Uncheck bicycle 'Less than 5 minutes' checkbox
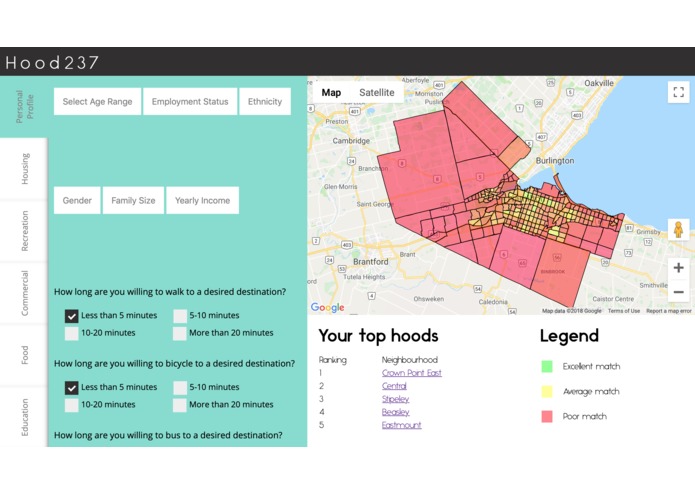This screenshot has width=695, height=494. (71, 387)
